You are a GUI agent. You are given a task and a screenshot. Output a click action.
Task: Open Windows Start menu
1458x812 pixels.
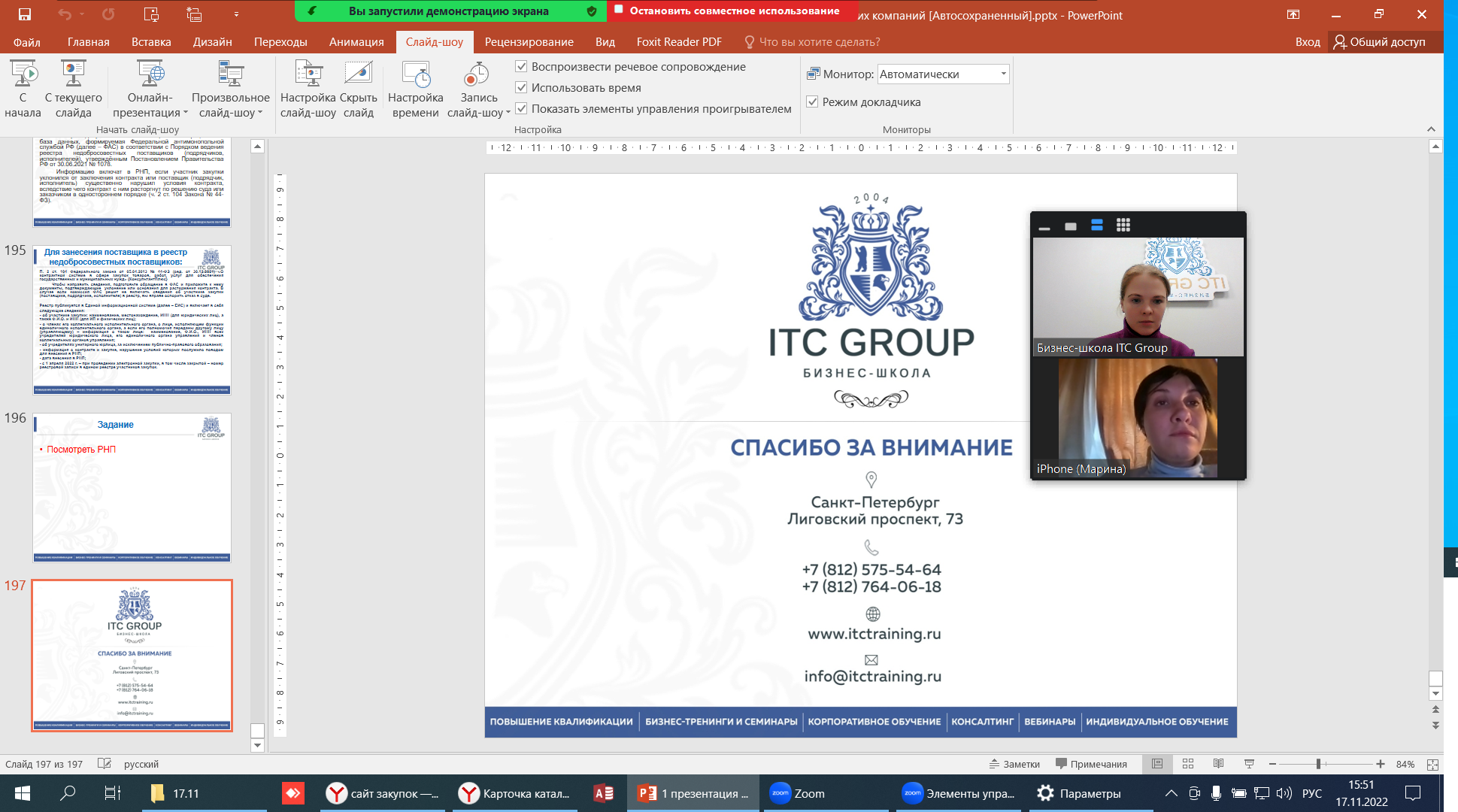point(23,793)
